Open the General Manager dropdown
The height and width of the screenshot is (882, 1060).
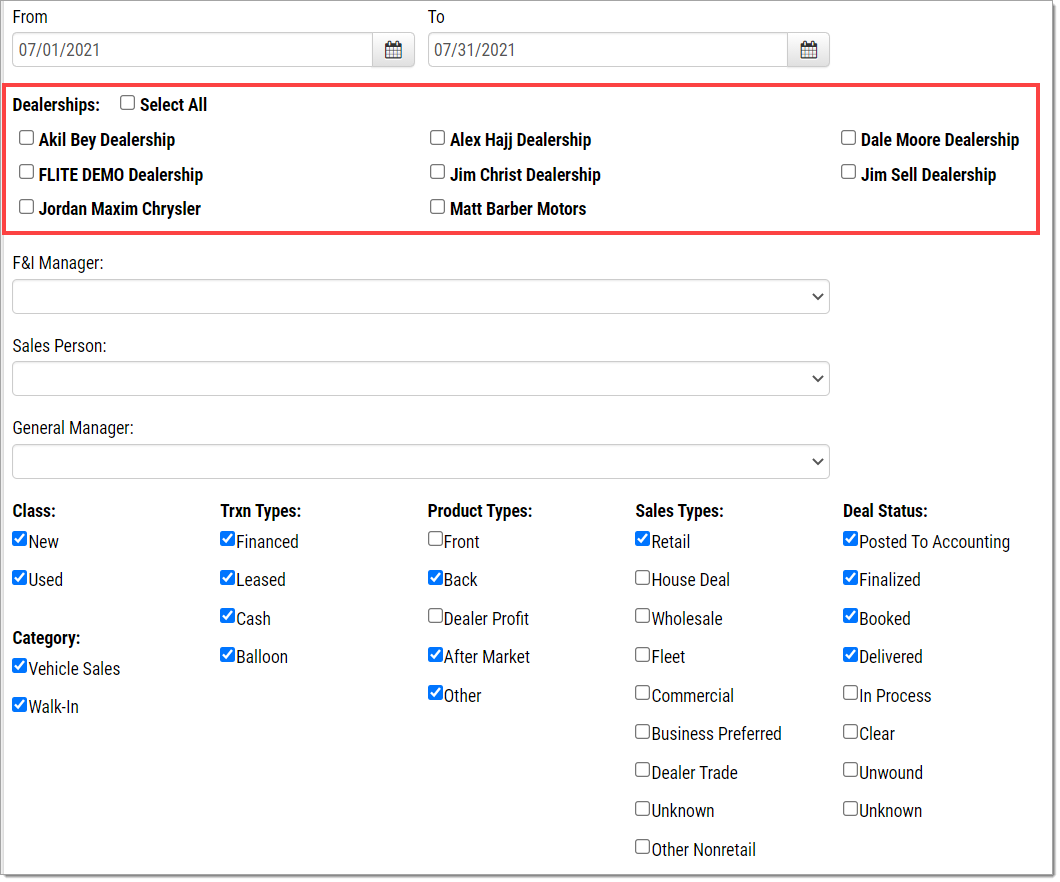point(420,462)
